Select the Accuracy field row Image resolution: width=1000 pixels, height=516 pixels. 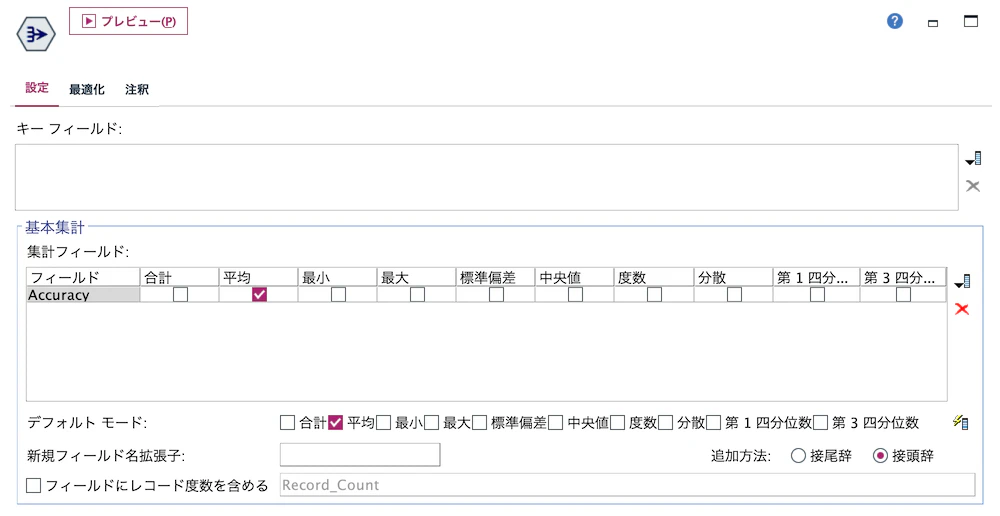point(83,295)
